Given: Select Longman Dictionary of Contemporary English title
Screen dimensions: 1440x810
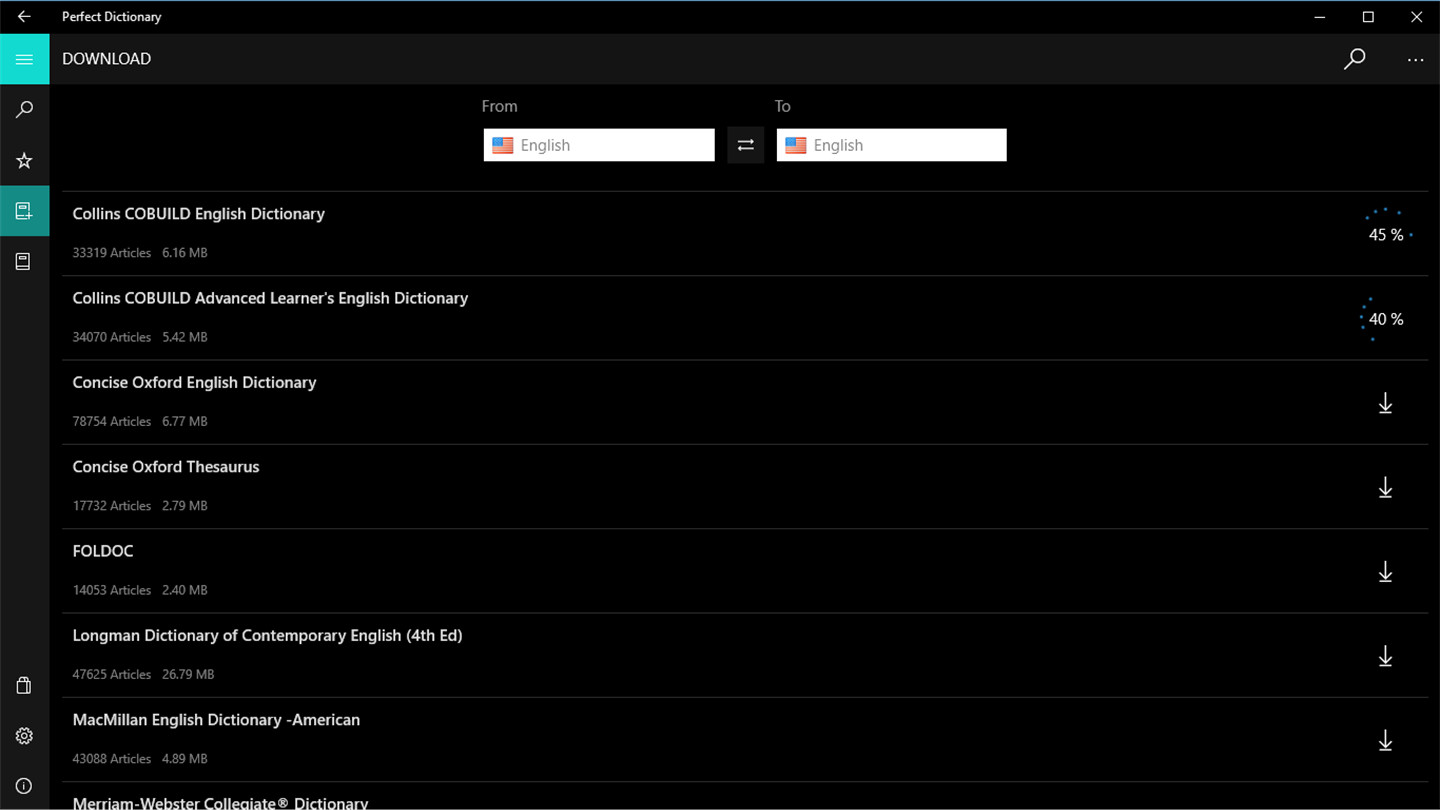Looking at the screenshot, I should (268, 635).
